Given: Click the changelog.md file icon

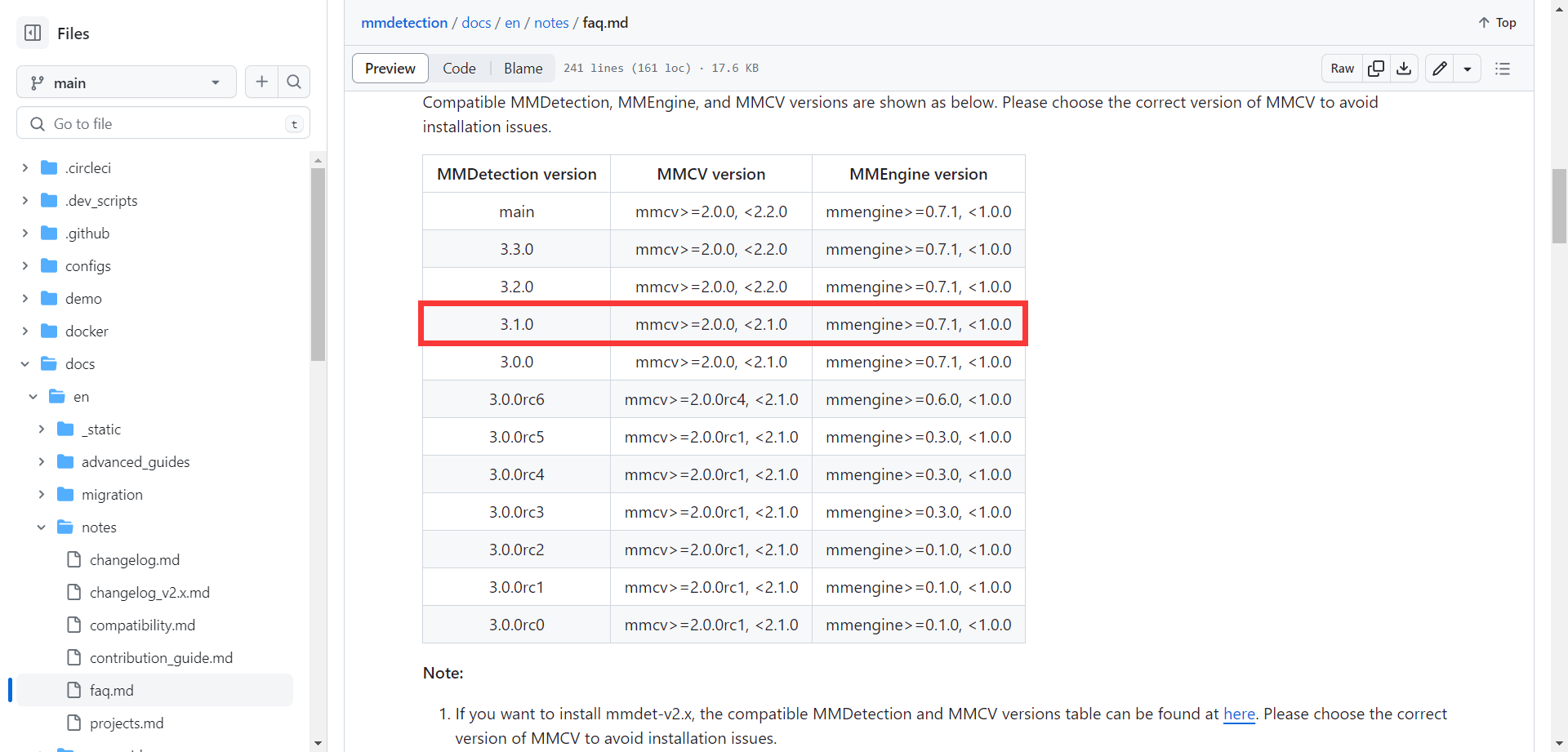Looking at the screenshot, I should [x=73, y=559].
